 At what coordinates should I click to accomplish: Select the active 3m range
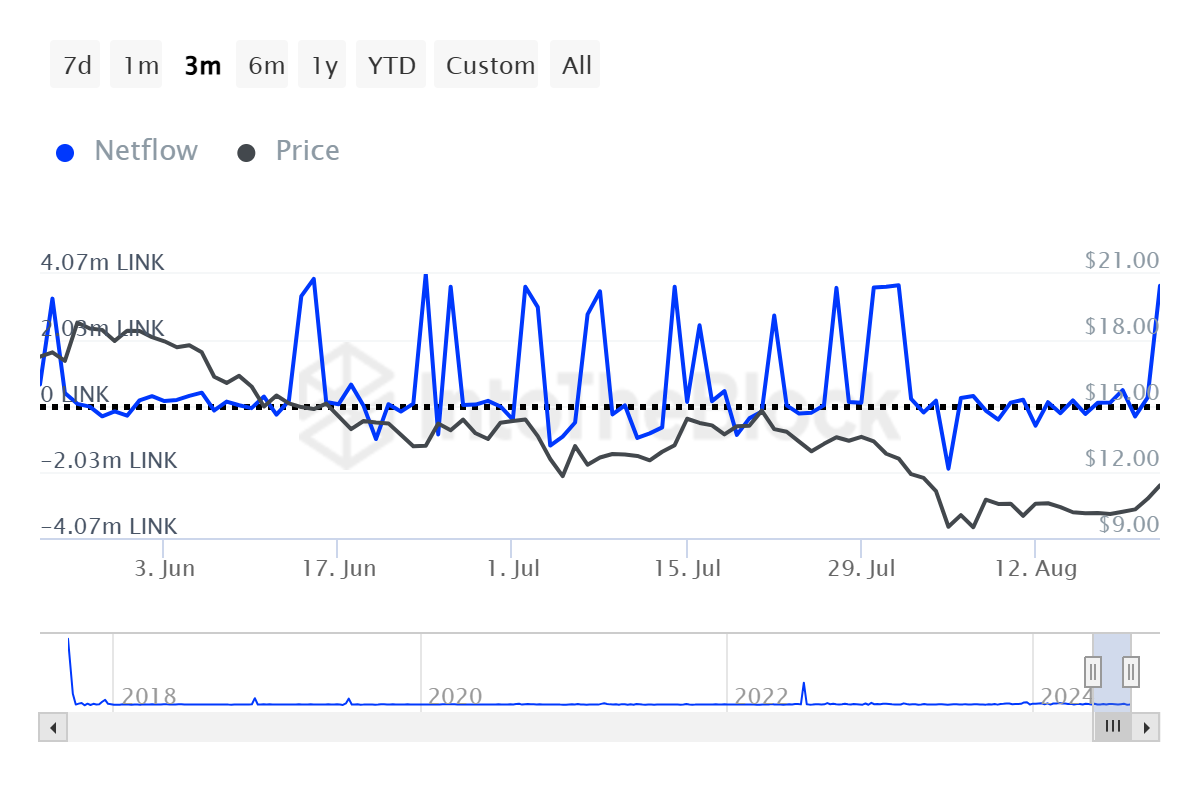point(202,66)
